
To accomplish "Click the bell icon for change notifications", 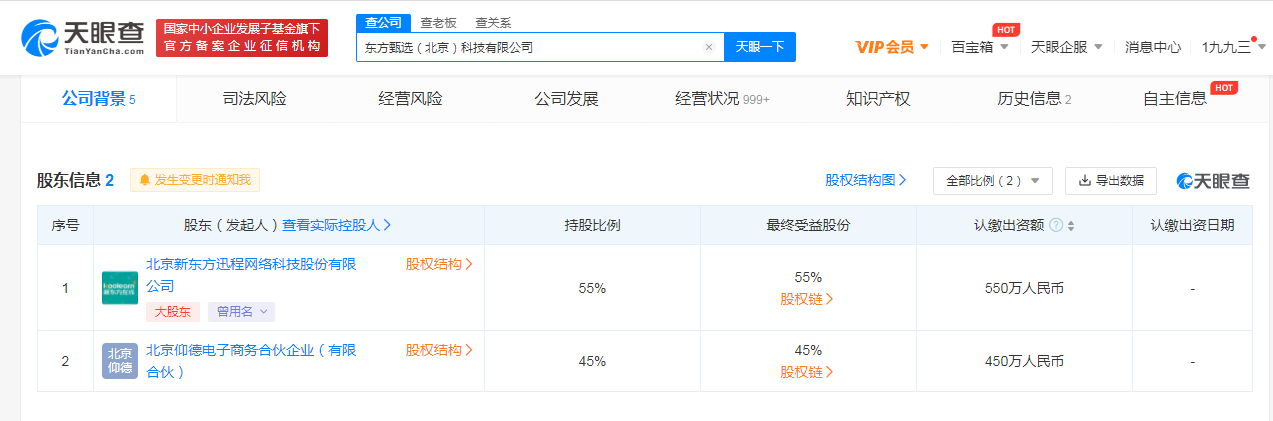I will click(x=145, y=180).
